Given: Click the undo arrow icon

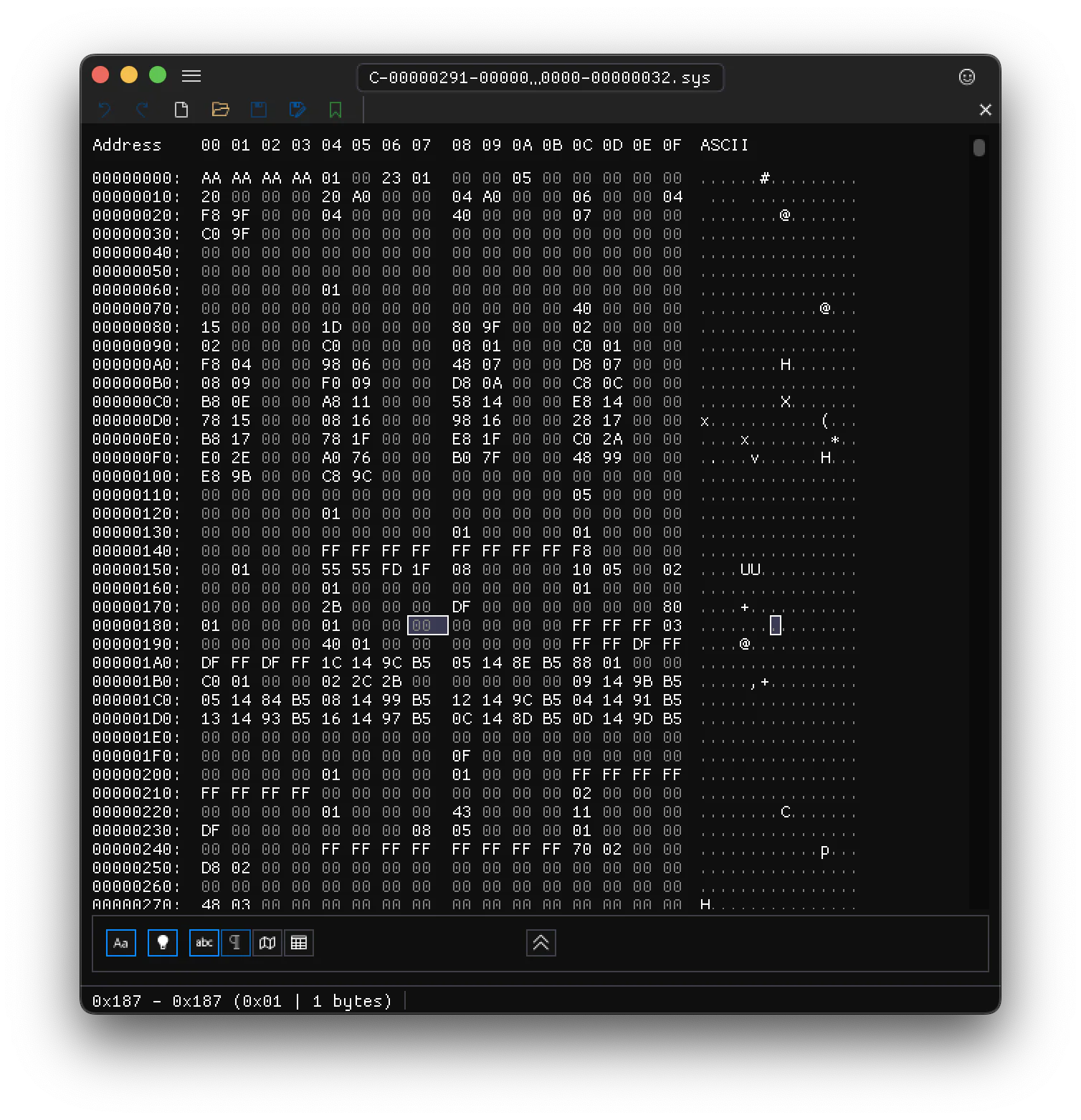Looking at the screenshot, I should (105, 110).
